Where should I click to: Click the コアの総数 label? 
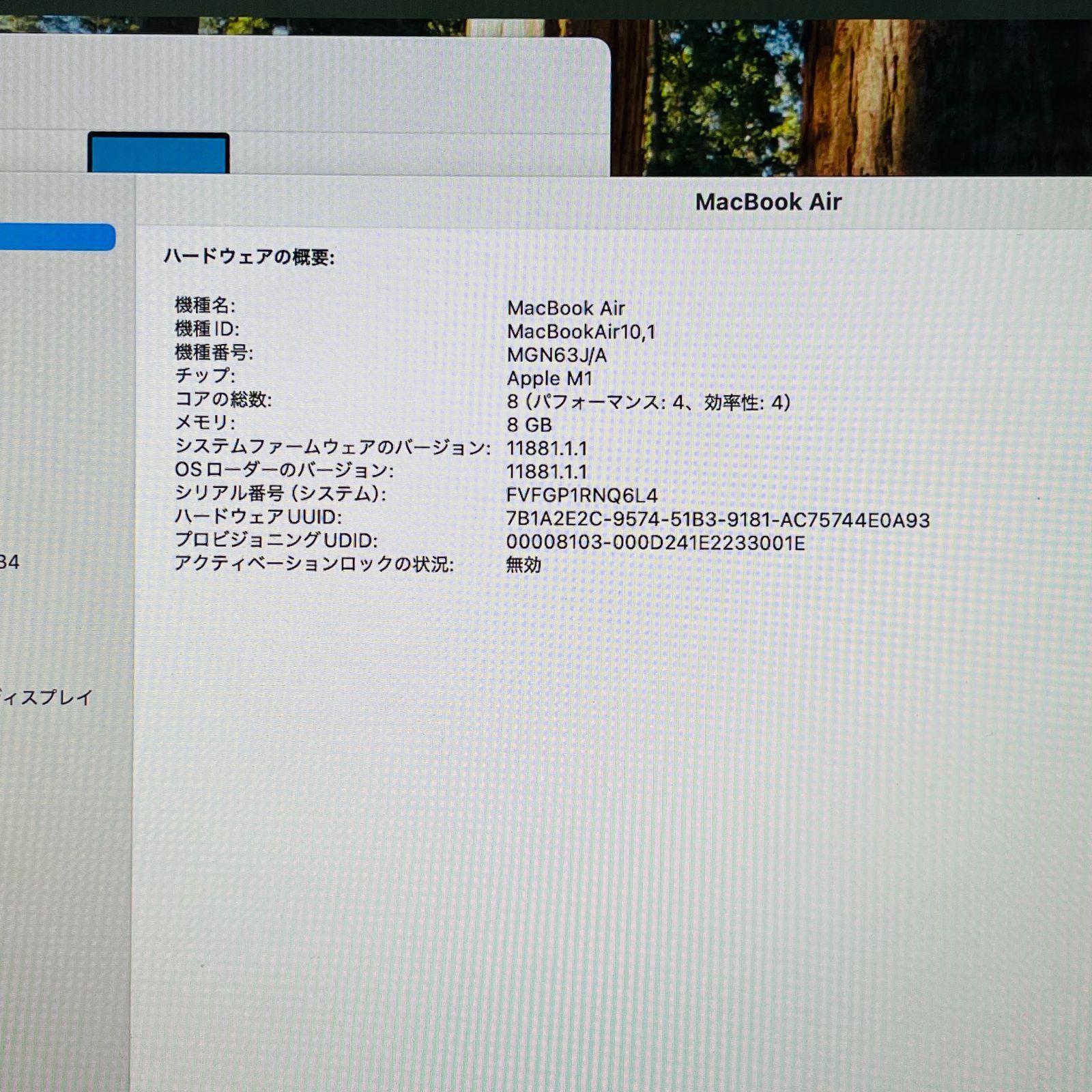coord(223,399)
